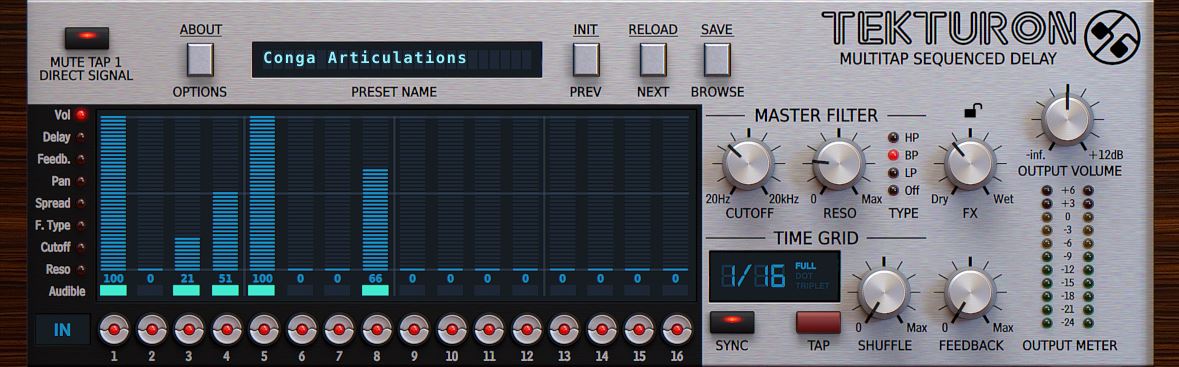The image size is (1179, 367).
Task: Toggle Mute Tap 1 Direct Signal switch
Action: click(x=86, y=38)
